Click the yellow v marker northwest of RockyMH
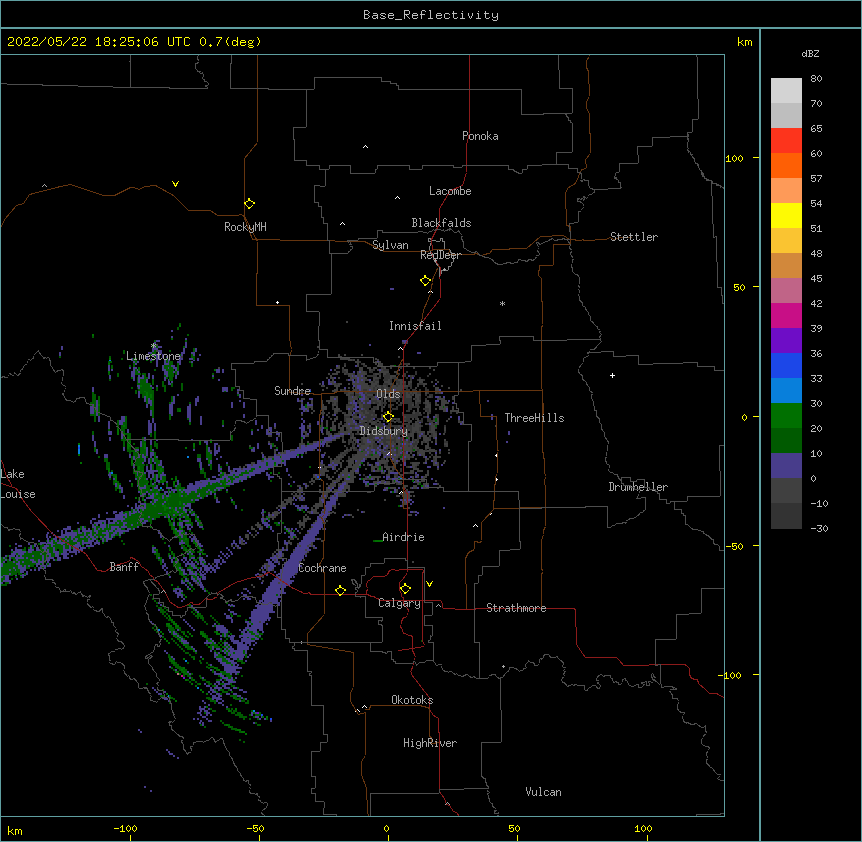Image resolution: width=862 pixels, height=842 pixels. pos(175,184)
